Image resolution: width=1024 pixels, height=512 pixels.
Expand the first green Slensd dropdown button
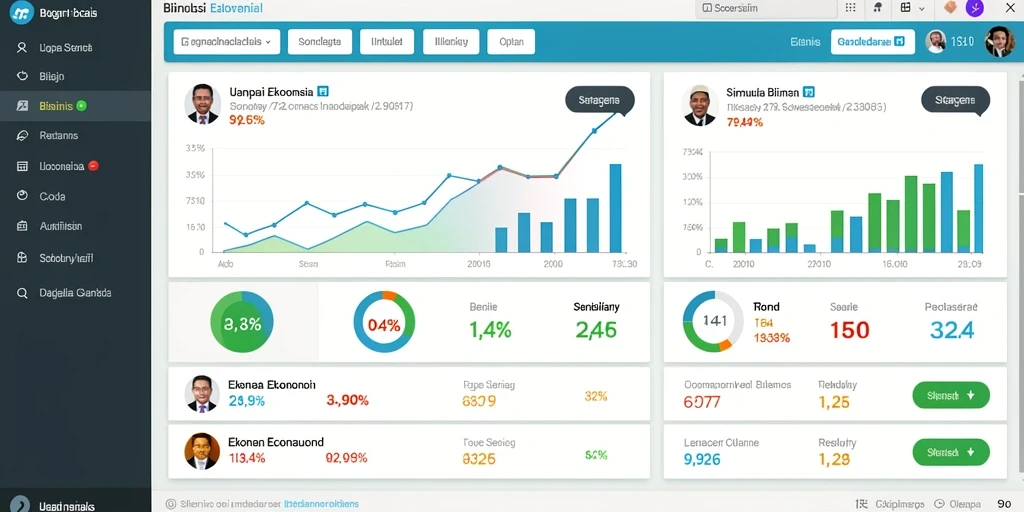click(x=951, y=396)
